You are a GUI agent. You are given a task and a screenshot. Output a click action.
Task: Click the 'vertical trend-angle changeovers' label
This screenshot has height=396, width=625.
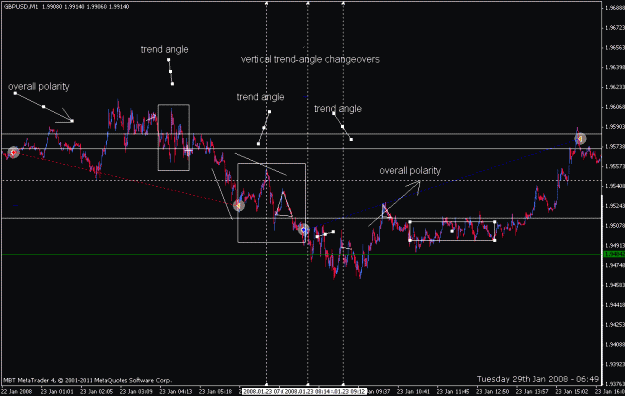[310, 59]
